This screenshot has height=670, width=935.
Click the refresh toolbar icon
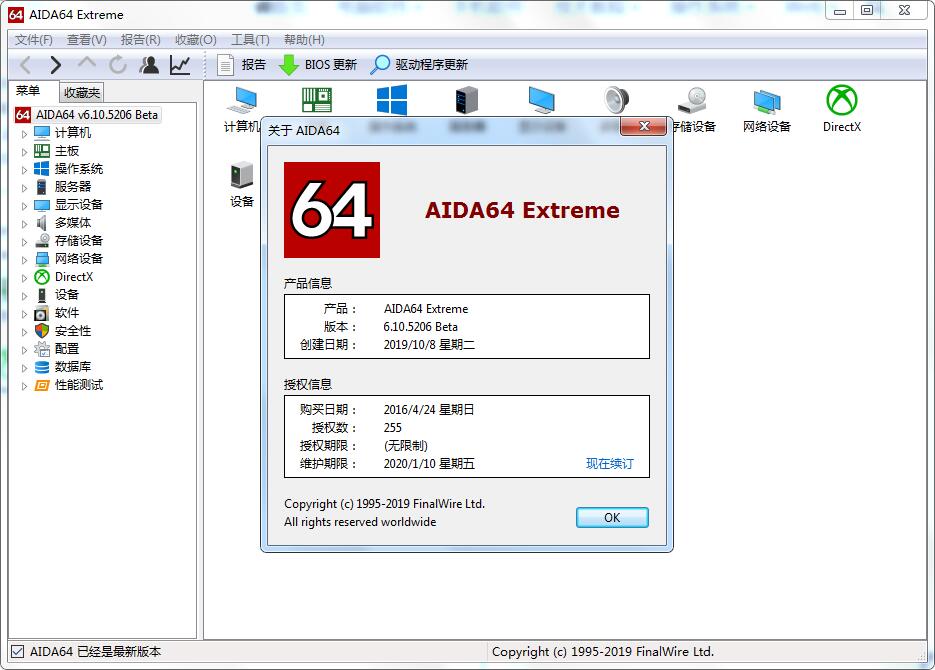(x=118, y=64)
